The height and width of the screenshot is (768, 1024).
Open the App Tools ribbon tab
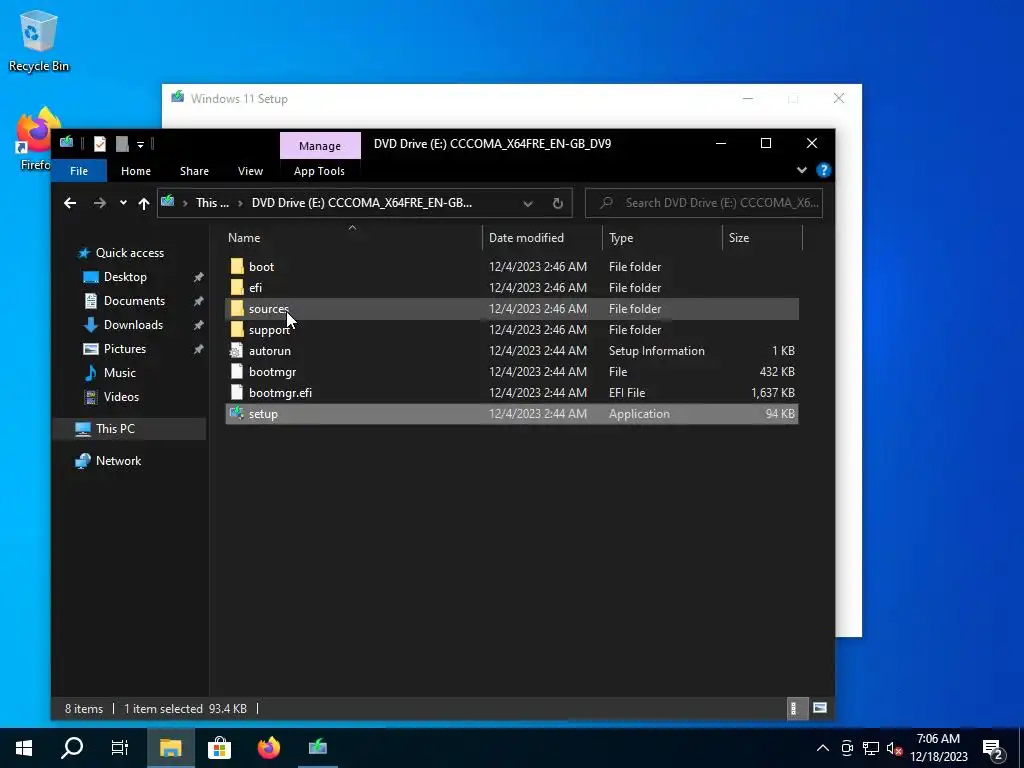(319, 171)
